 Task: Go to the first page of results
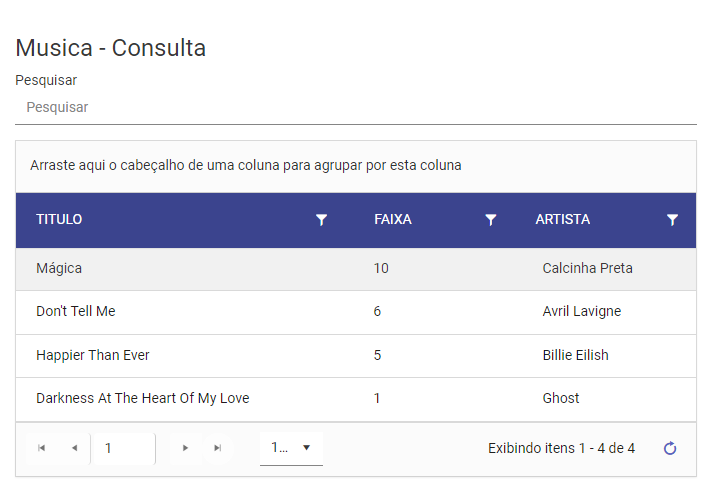42,448
